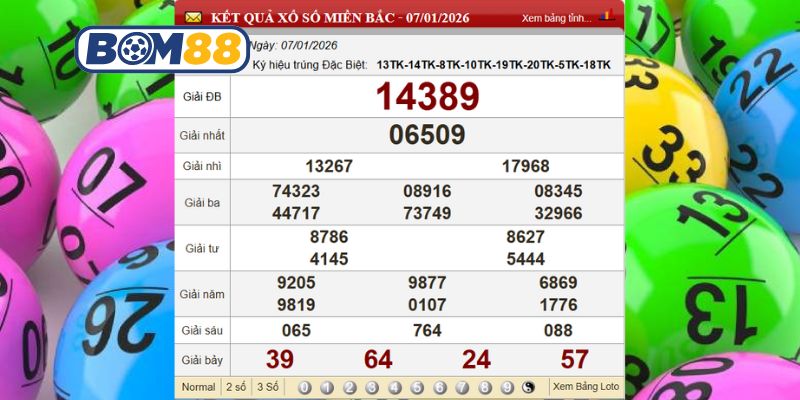Click fifth prize number 1776
800x400 pixels.
(558, 305)
